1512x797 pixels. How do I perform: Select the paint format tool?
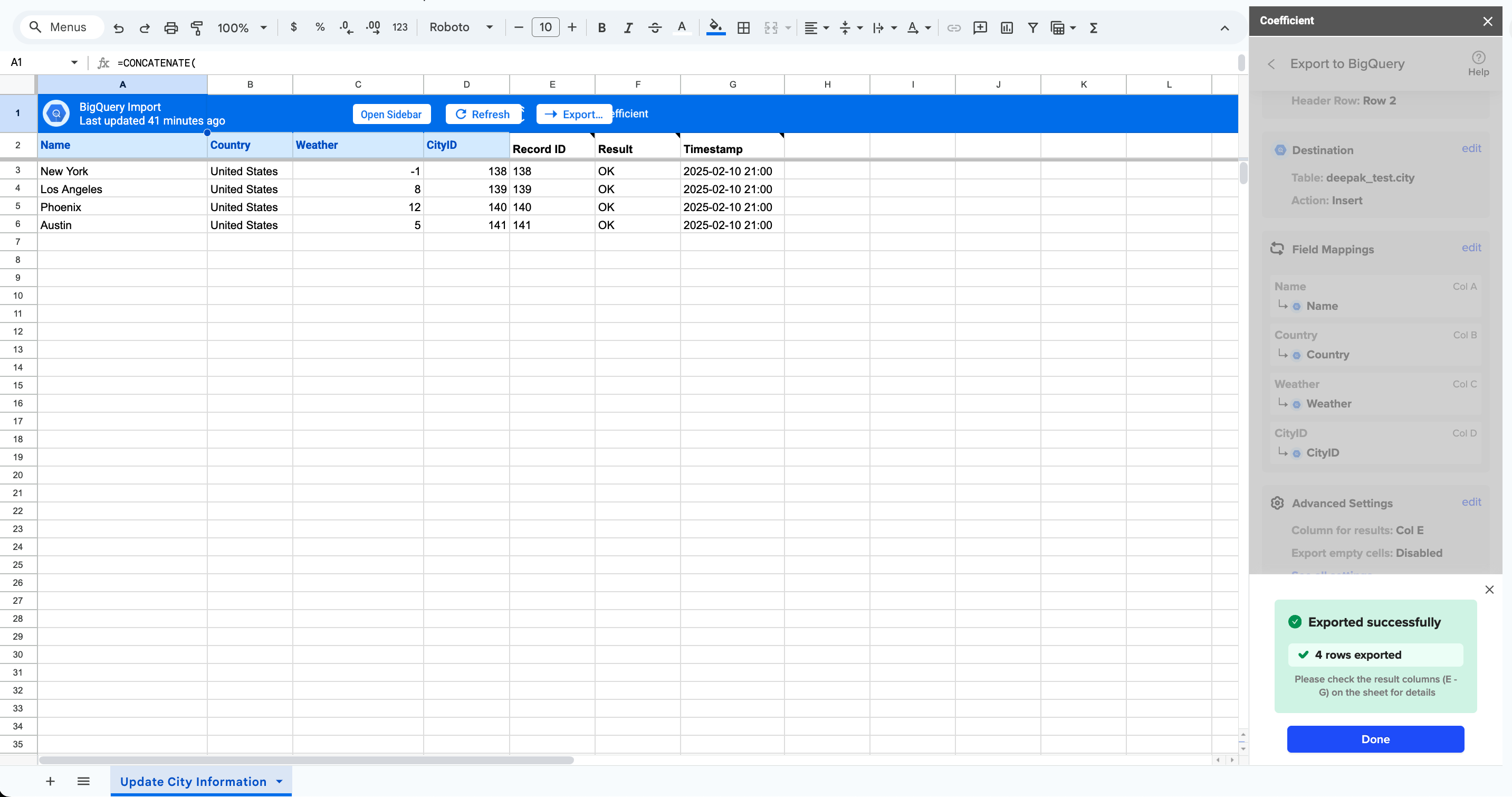(197, 27)
